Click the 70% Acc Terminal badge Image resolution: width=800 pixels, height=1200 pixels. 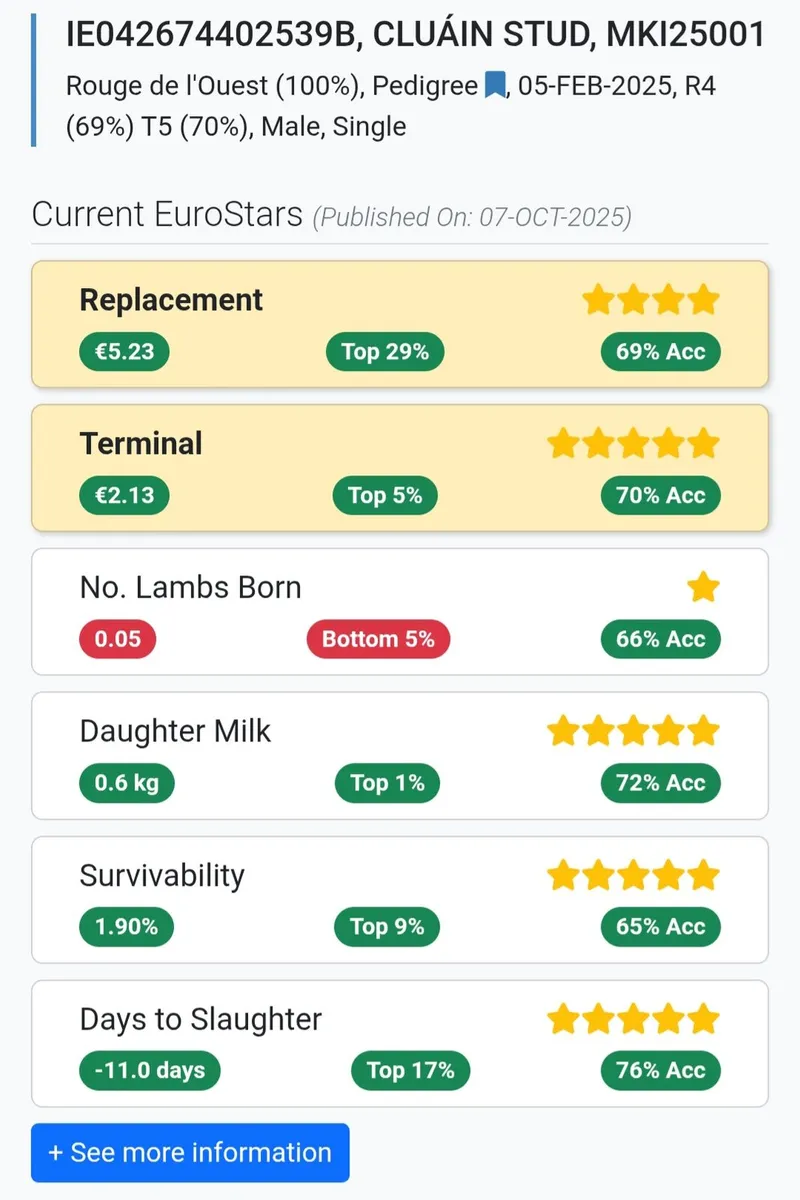pyautogui.click(x=660, y=496)
